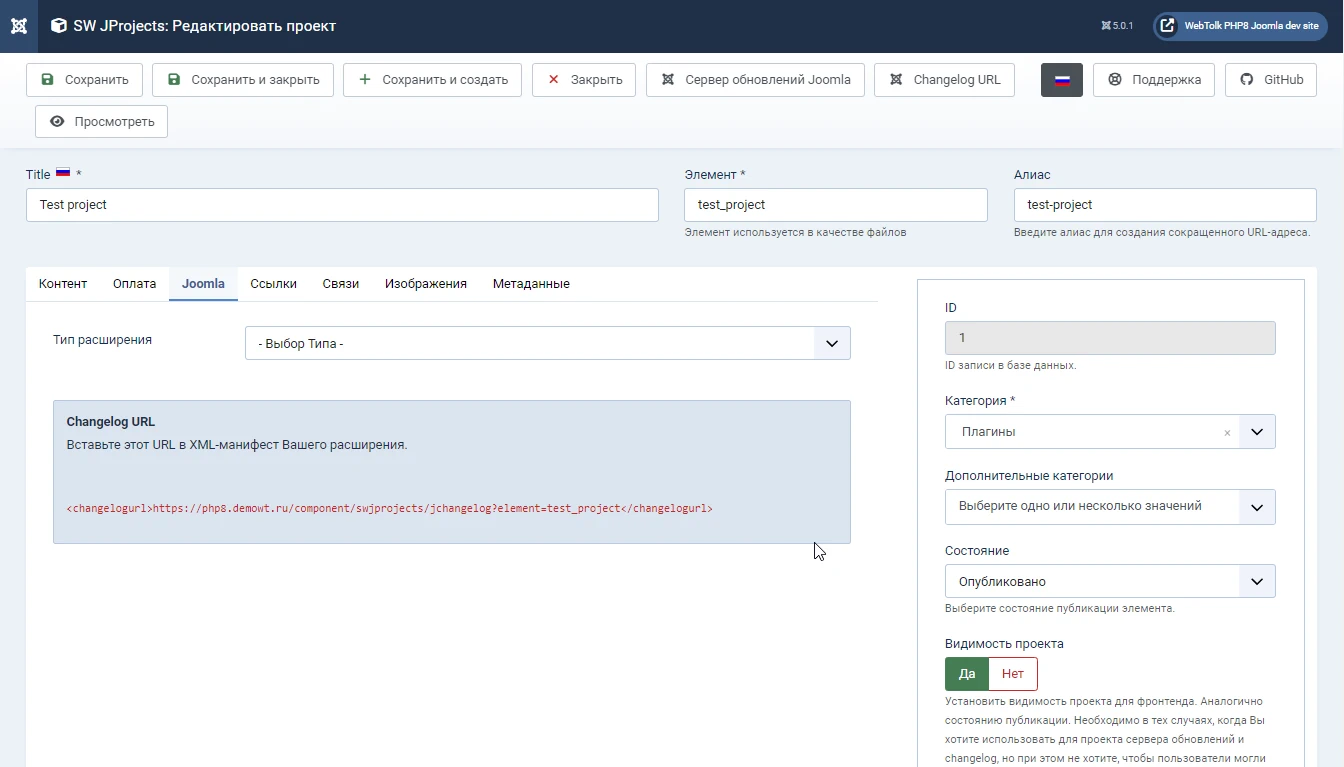Select the Joomla tab
This screenshot has width=1344, height=767.
click(203, 284)
